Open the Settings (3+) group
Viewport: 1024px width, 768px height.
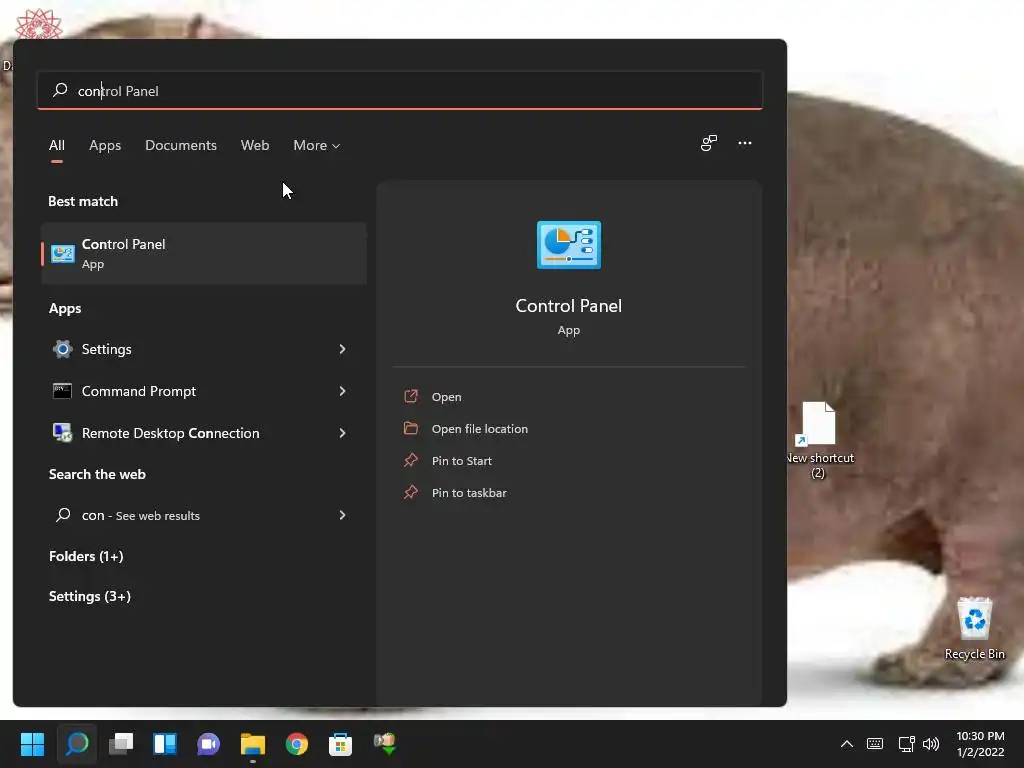click(x=90, y=596)
